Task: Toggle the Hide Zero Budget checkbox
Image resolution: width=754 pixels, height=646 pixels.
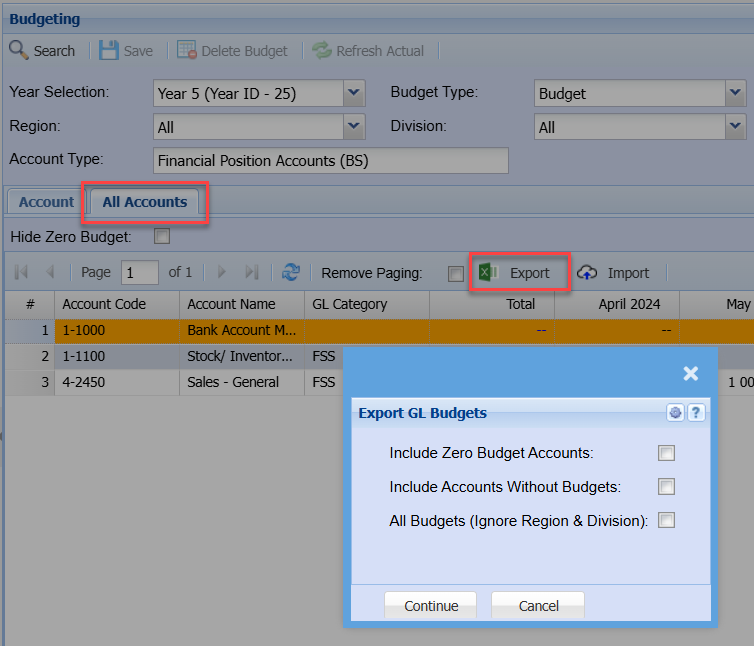Action: (162, 237)
